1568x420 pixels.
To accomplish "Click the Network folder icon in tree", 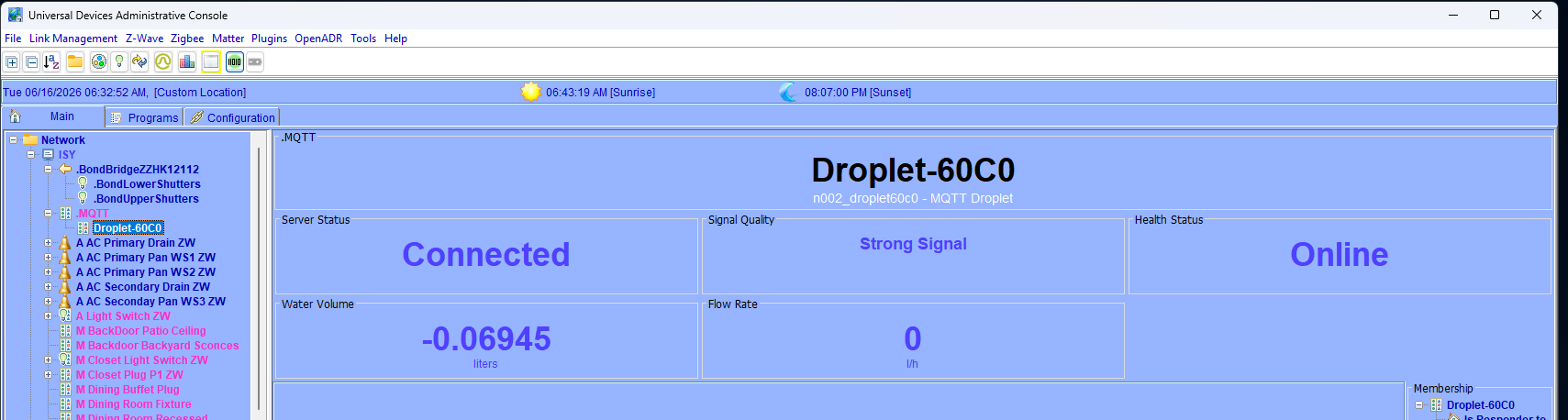I will tap(30, 140).
